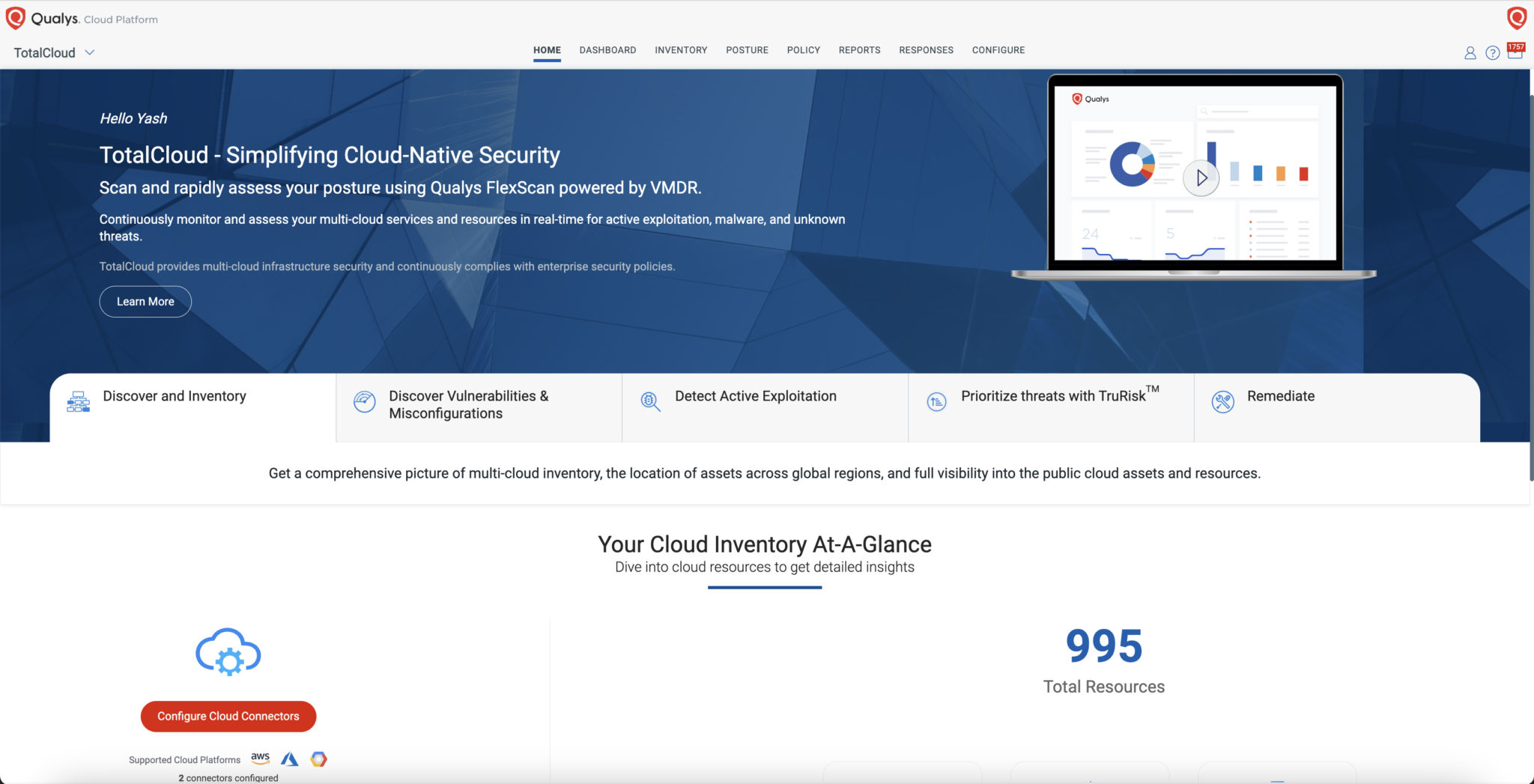Switch to the Remediate tab

[1280, 396]
